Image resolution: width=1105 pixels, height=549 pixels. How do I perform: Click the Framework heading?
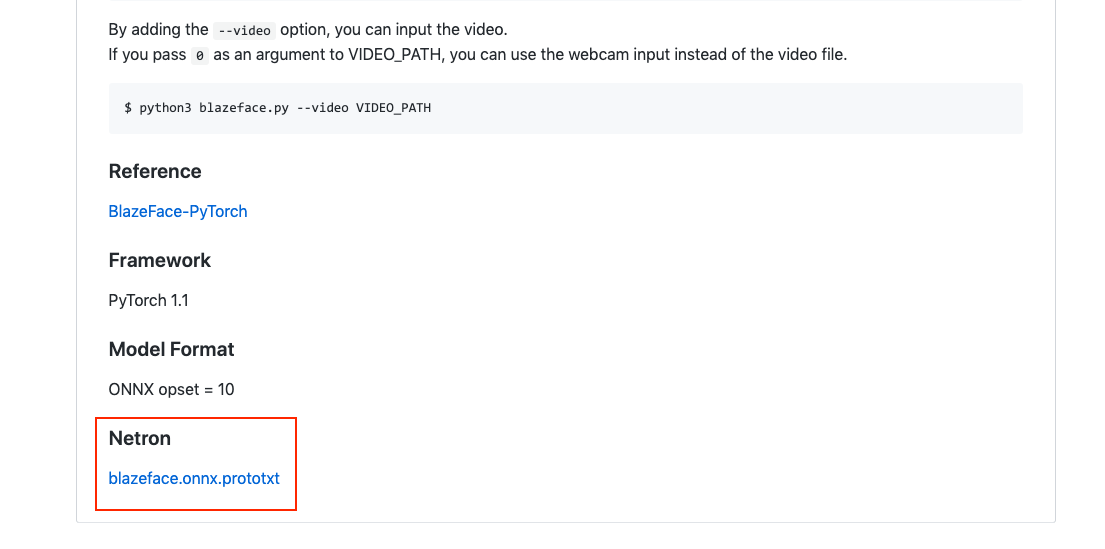click(159, 260)
